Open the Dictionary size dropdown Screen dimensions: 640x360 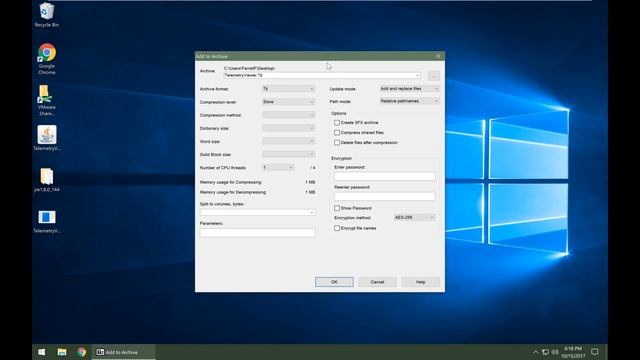point(289,128)
